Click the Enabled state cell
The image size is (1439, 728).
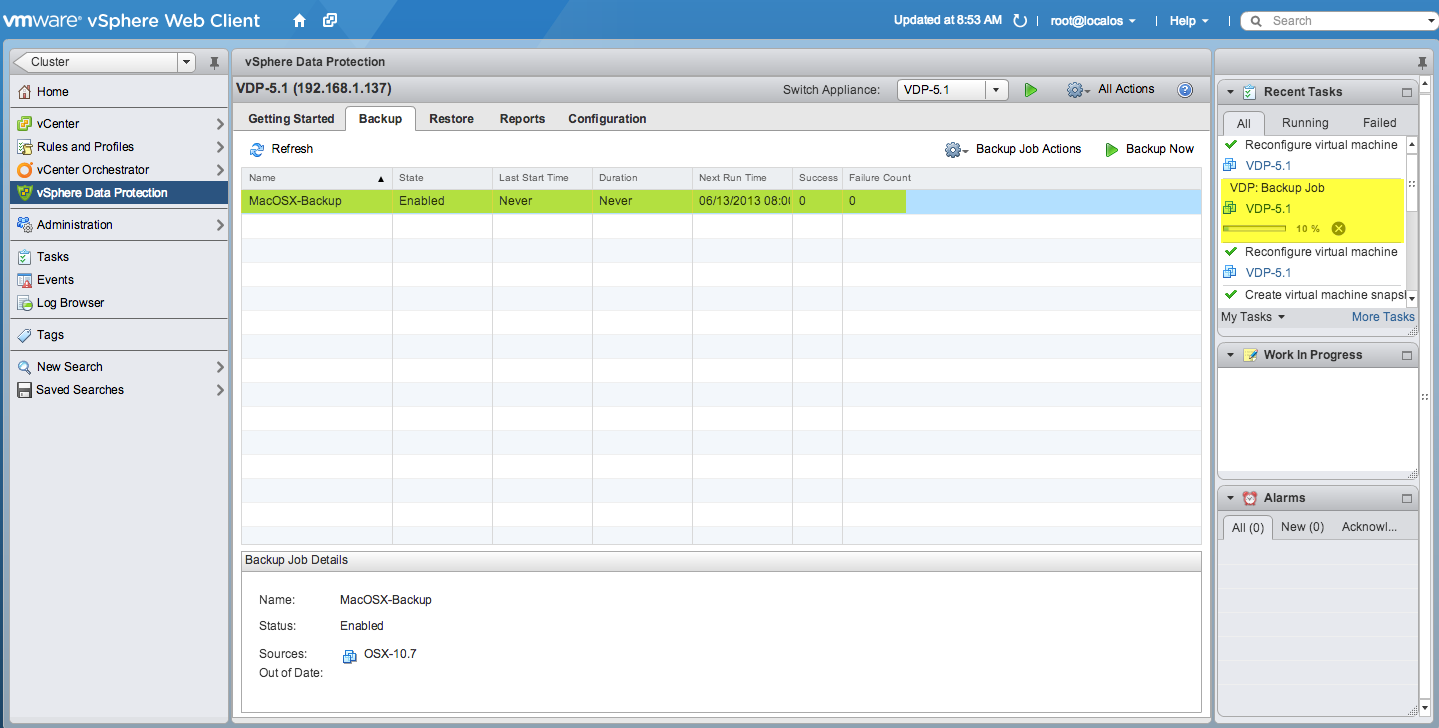[442, 201]
